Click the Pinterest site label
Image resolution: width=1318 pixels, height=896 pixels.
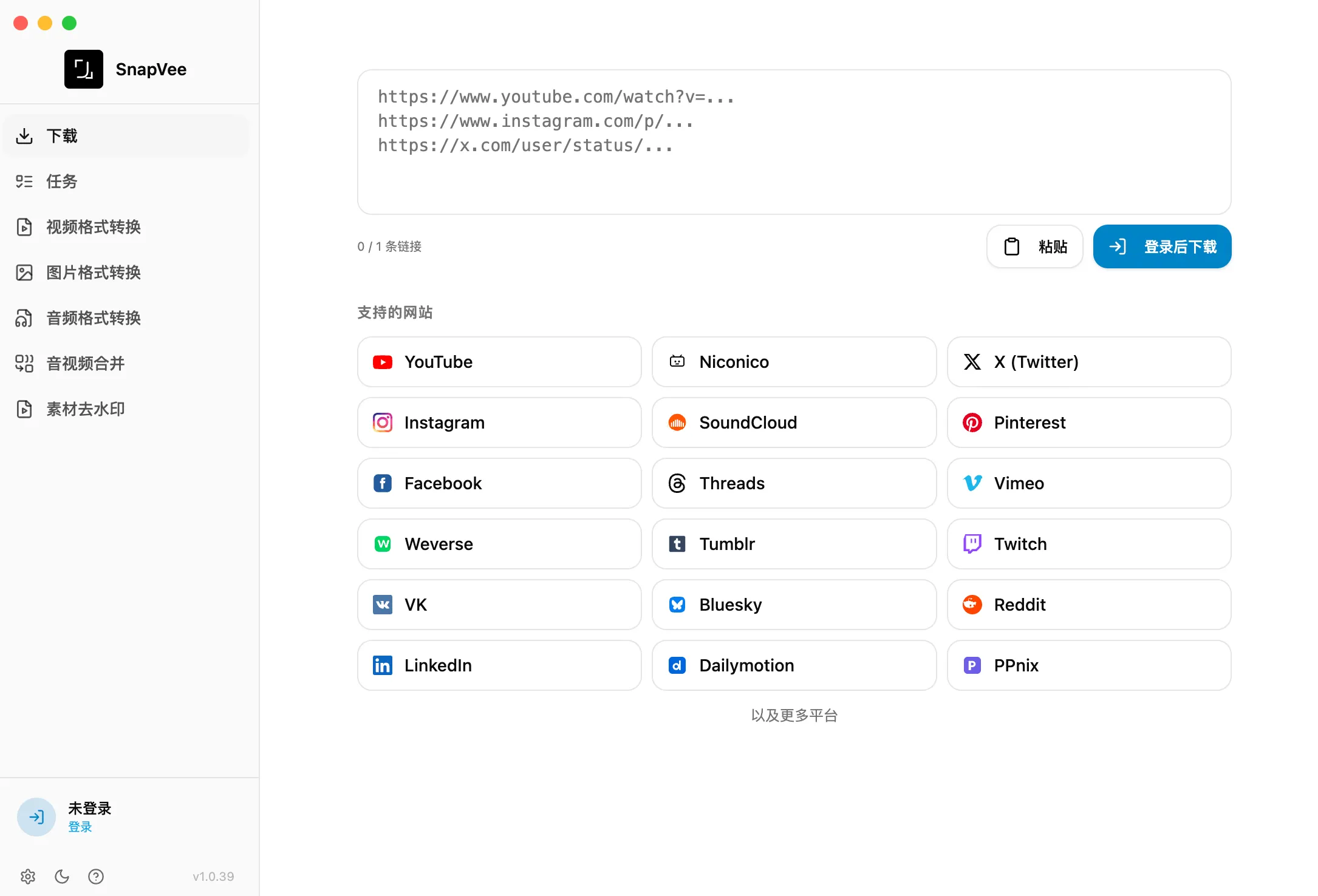coord(1030,423)
